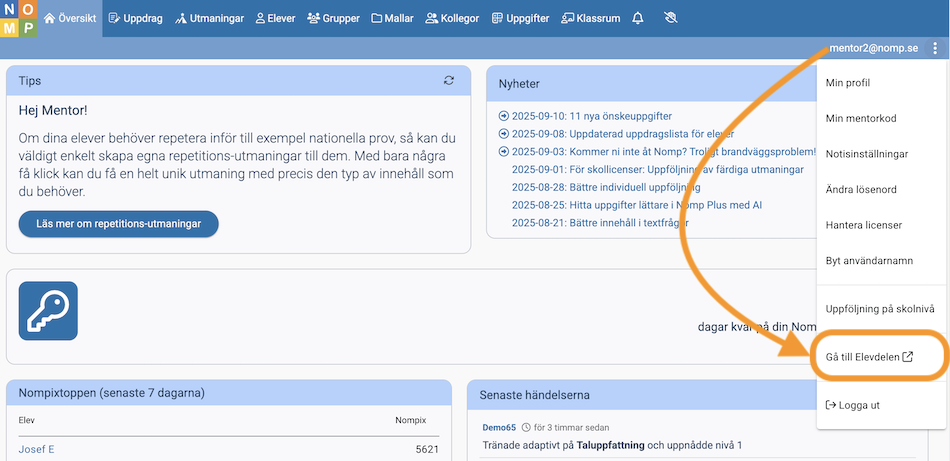Screen dimensions: 950x461
Task: Open the Översikt home tab
Action: tap(72, 18)
